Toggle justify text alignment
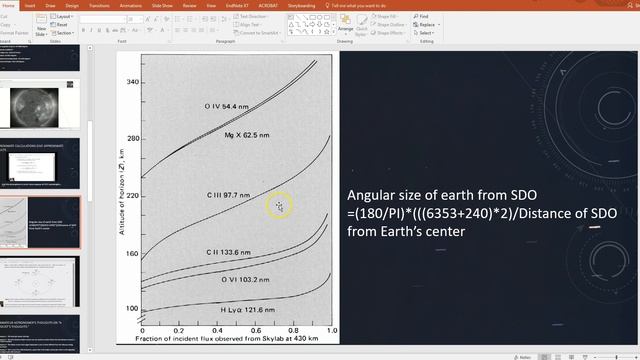 click(x=202, y=30)
